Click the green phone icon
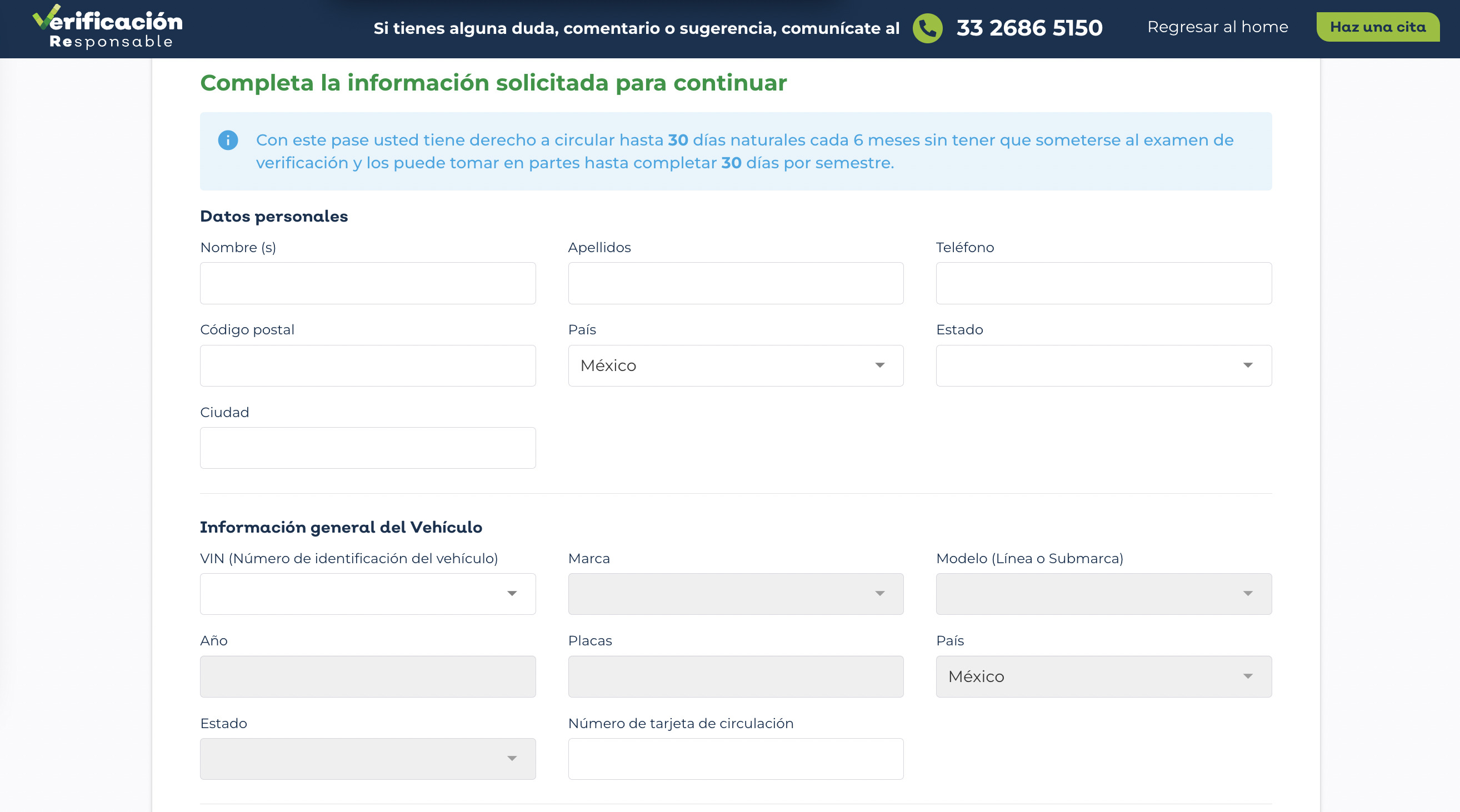1460x812 pixels. point(927,28)
